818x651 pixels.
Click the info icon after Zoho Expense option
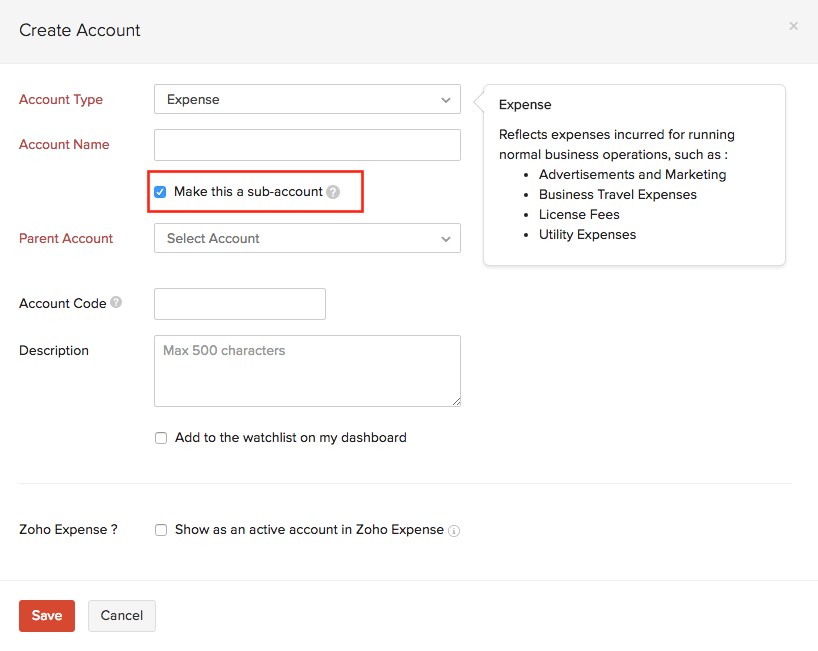pyautogui.click(x=454, y=531)
